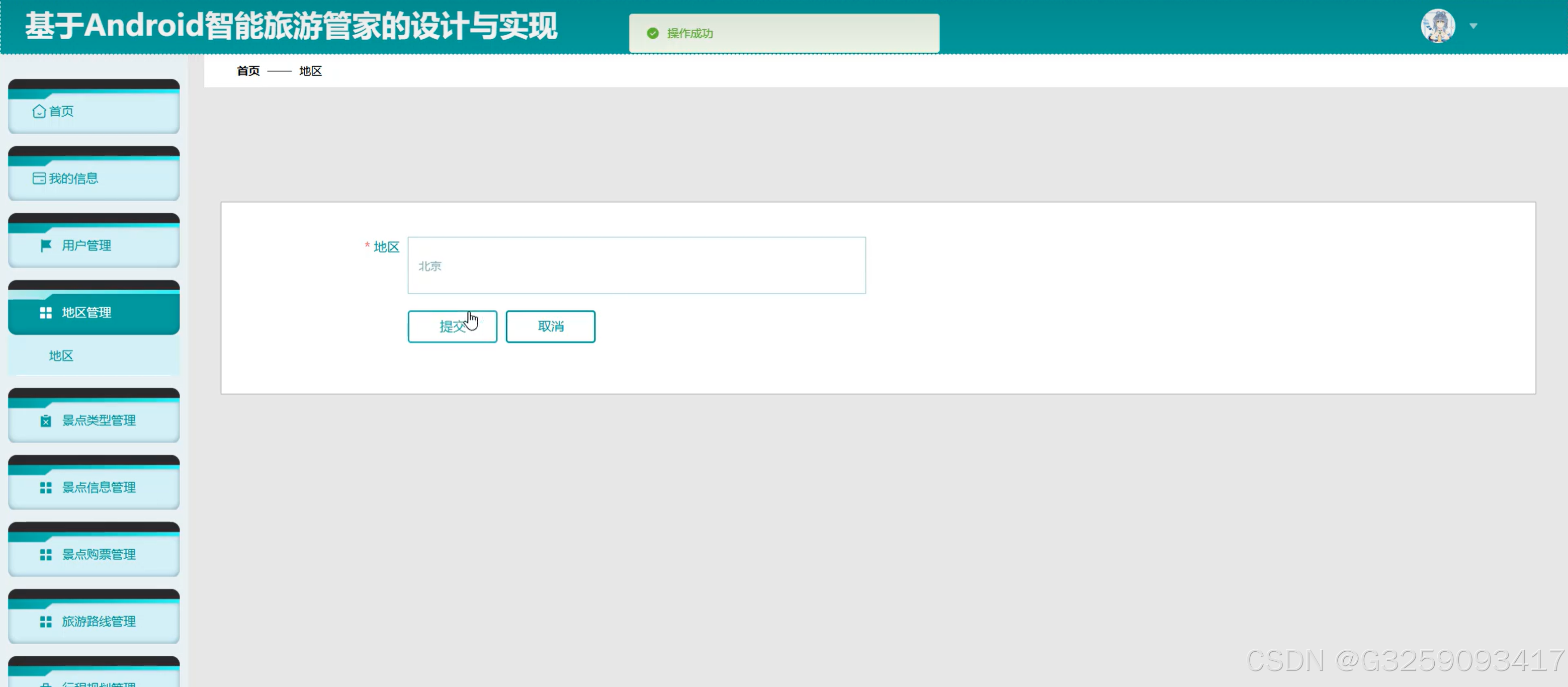Click the user avatar picture
Image resolution: width=1568 pixels, height=687 pixels.
1438,26
